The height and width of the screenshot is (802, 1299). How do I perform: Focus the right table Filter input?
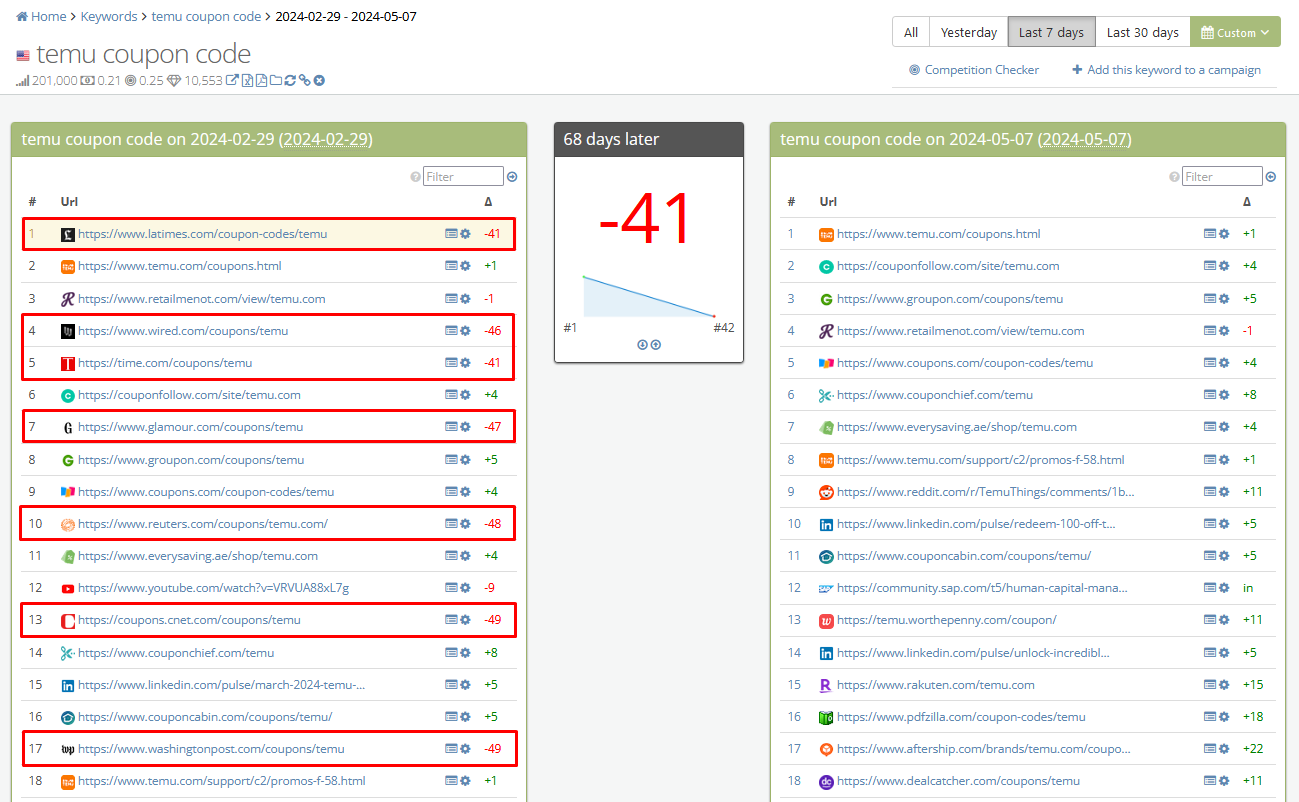point(1222,177)
